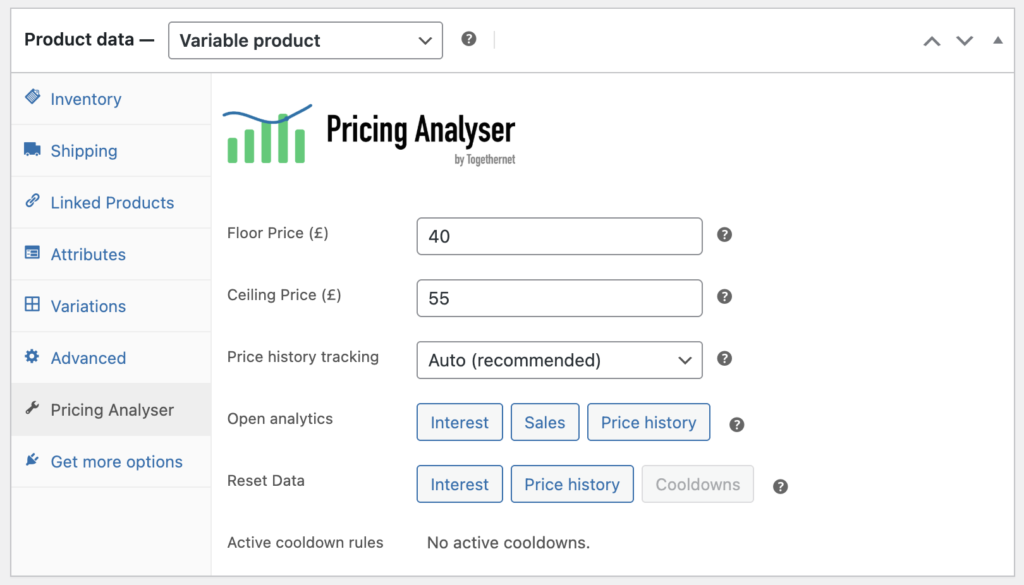Switch to the Variations tab
Image resolution: width=1024 pixels, height=585 pixels.
94,306
